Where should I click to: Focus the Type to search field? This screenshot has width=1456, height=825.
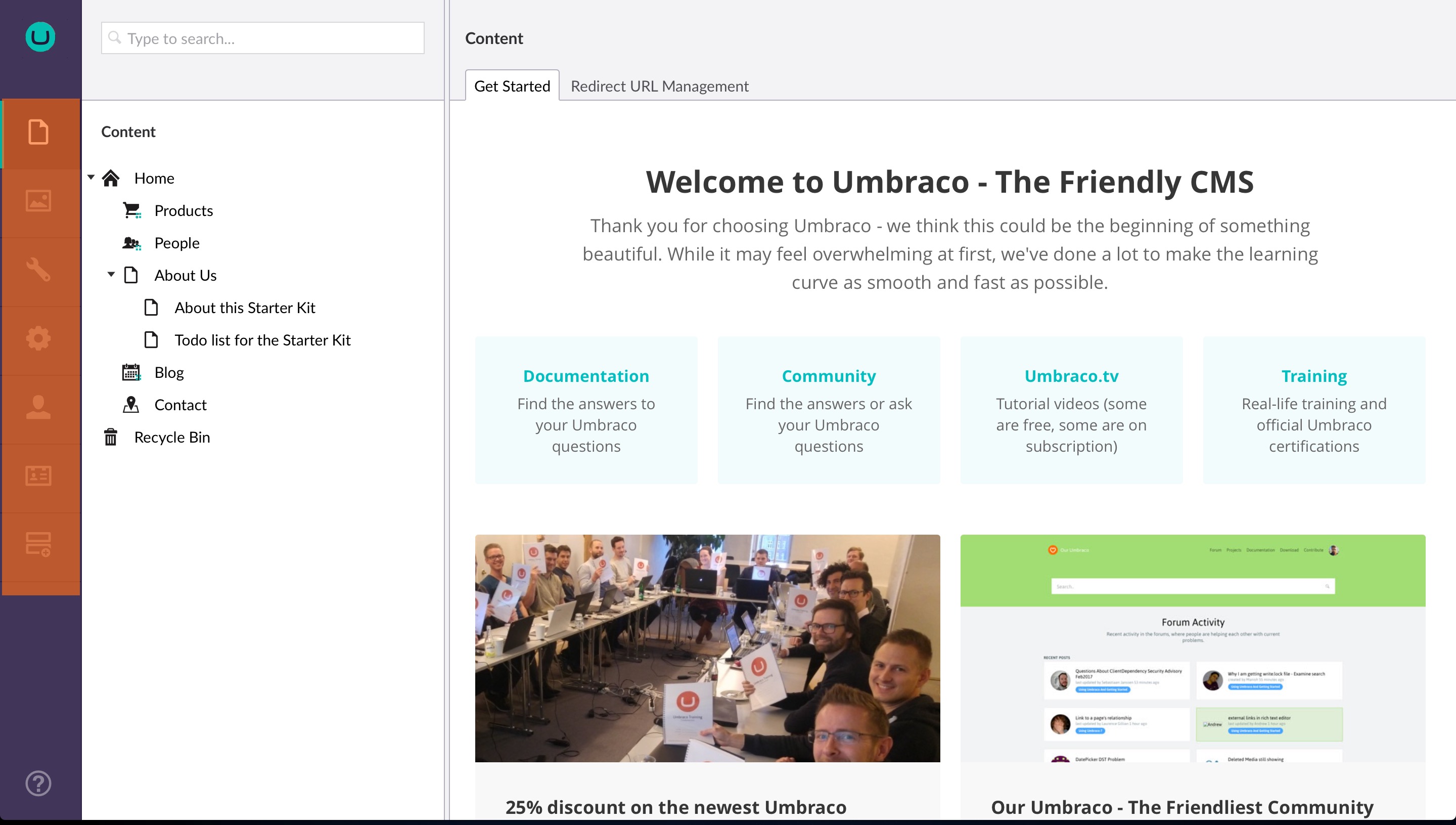click(x=263, y=38)
